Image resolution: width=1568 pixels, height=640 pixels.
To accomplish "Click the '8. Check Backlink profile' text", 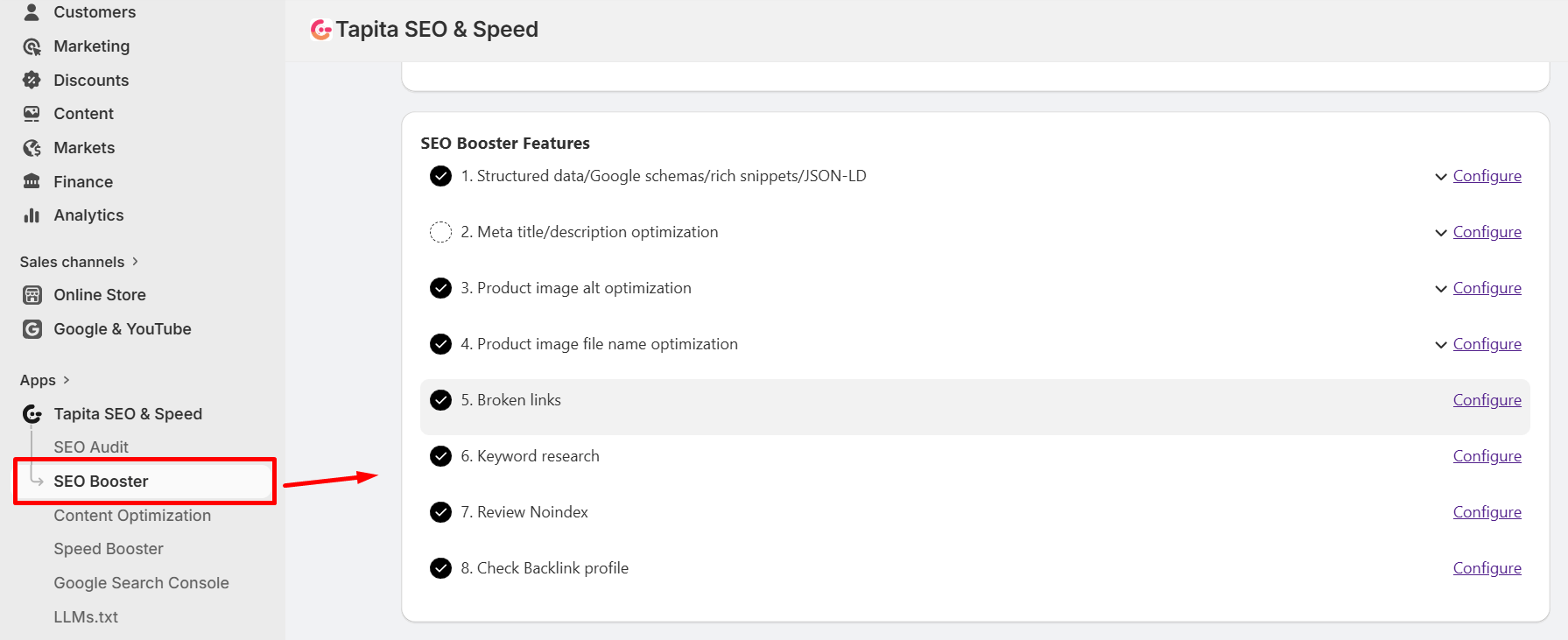I will click(x=545, y=568).
